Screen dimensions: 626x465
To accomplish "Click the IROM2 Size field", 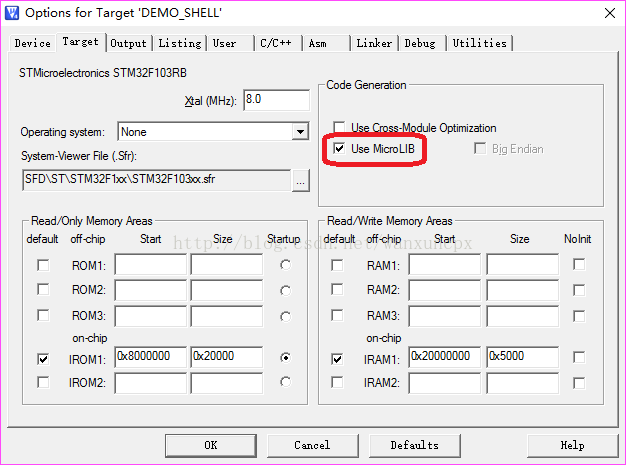I will pos(227,383).
